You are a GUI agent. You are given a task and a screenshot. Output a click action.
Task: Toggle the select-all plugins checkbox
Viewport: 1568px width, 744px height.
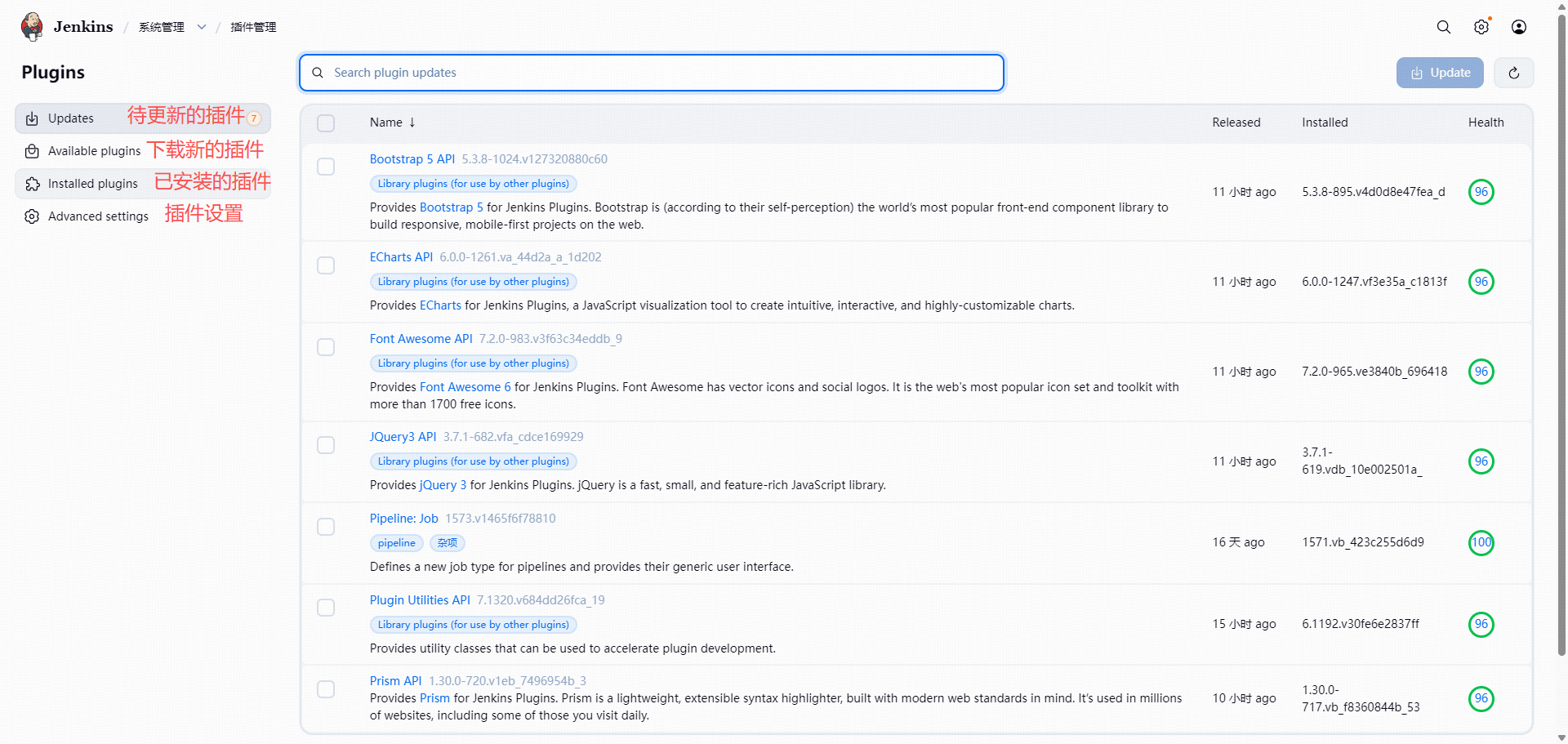tap(326, 123)
